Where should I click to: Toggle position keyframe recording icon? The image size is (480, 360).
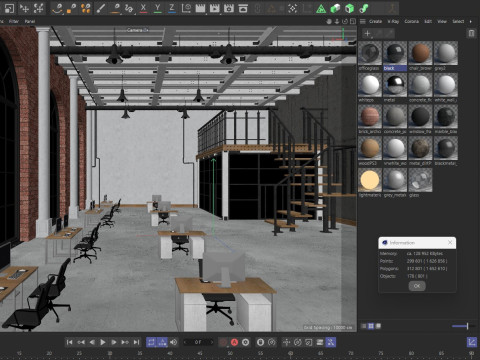[x=286, y=342]
